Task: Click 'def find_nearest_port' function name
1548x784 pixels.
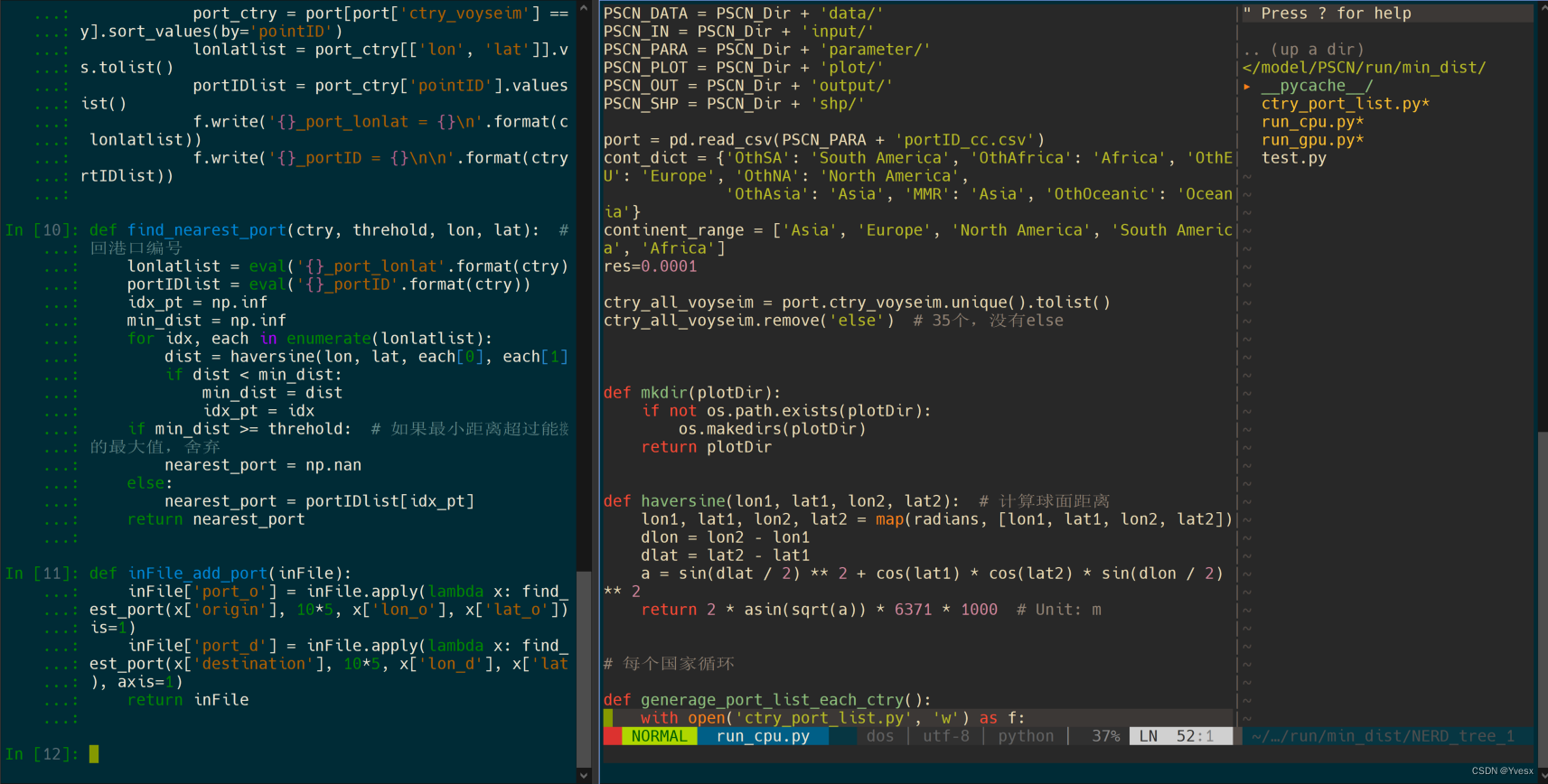Action: click(207, 230)
